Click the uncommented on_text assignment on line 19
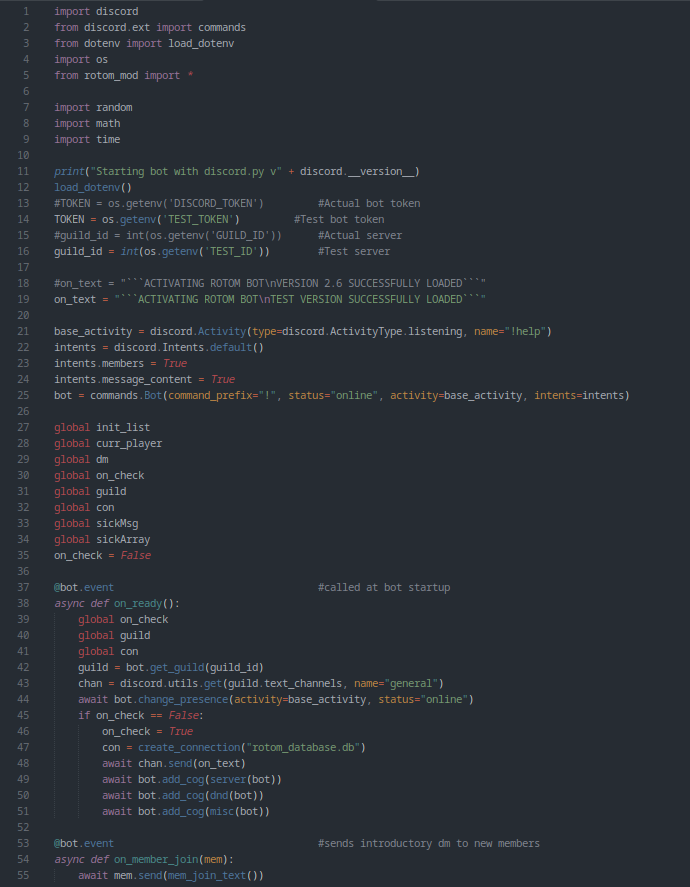This screenshot has height=887, width=690. pyautogui.click(x=270, y=299)
